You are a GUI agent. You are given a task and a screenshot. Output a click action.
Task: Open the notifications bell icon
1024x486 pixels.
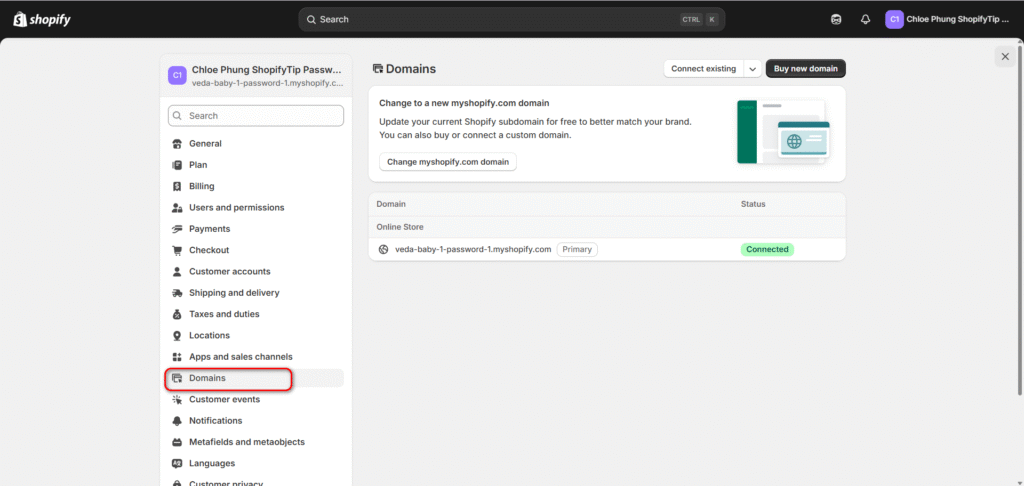click(865, 19)
